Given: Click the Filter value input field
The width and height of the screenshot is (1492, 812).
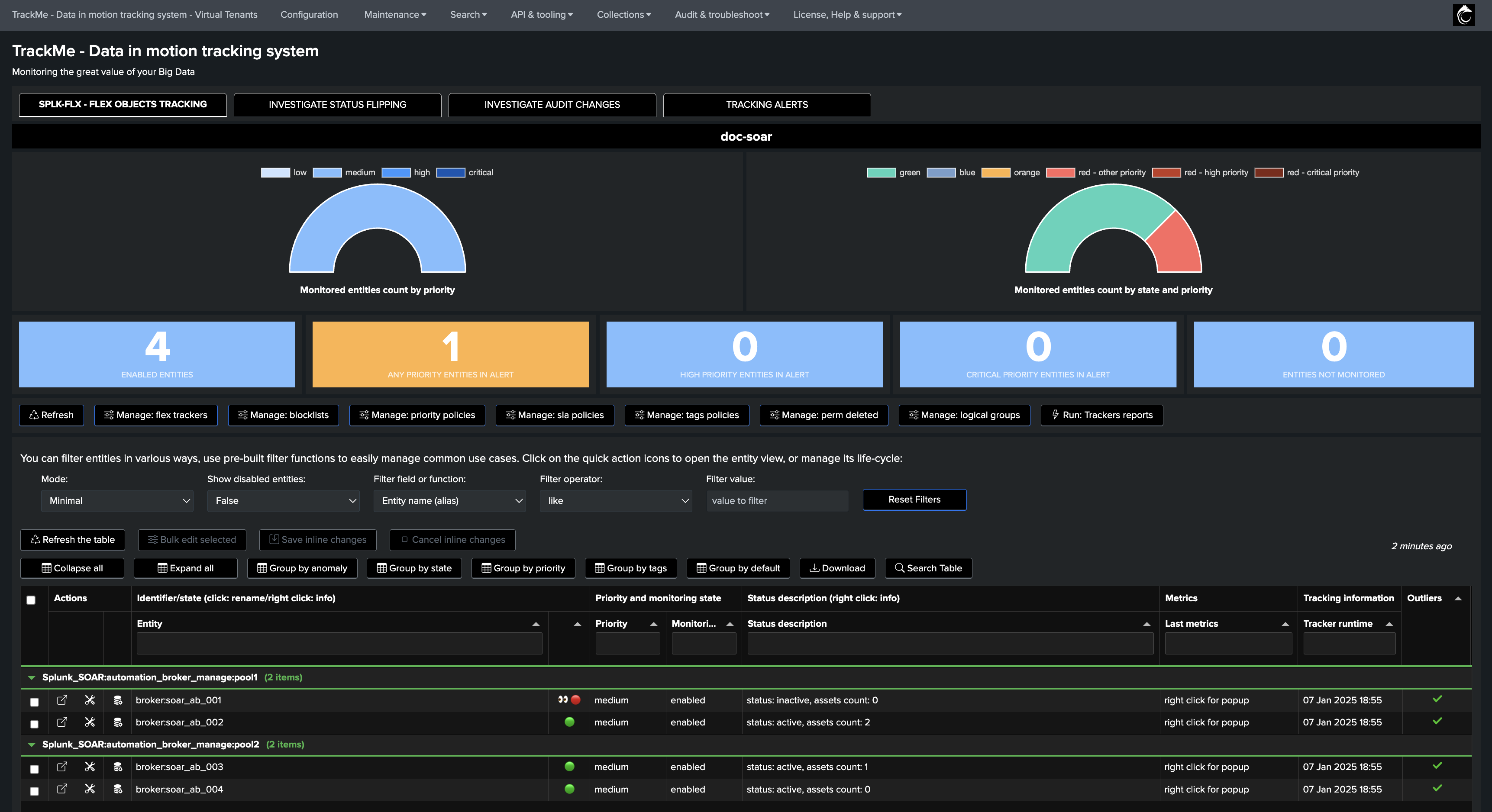Looking at the screenshot, I should click(x=777, y=500).
